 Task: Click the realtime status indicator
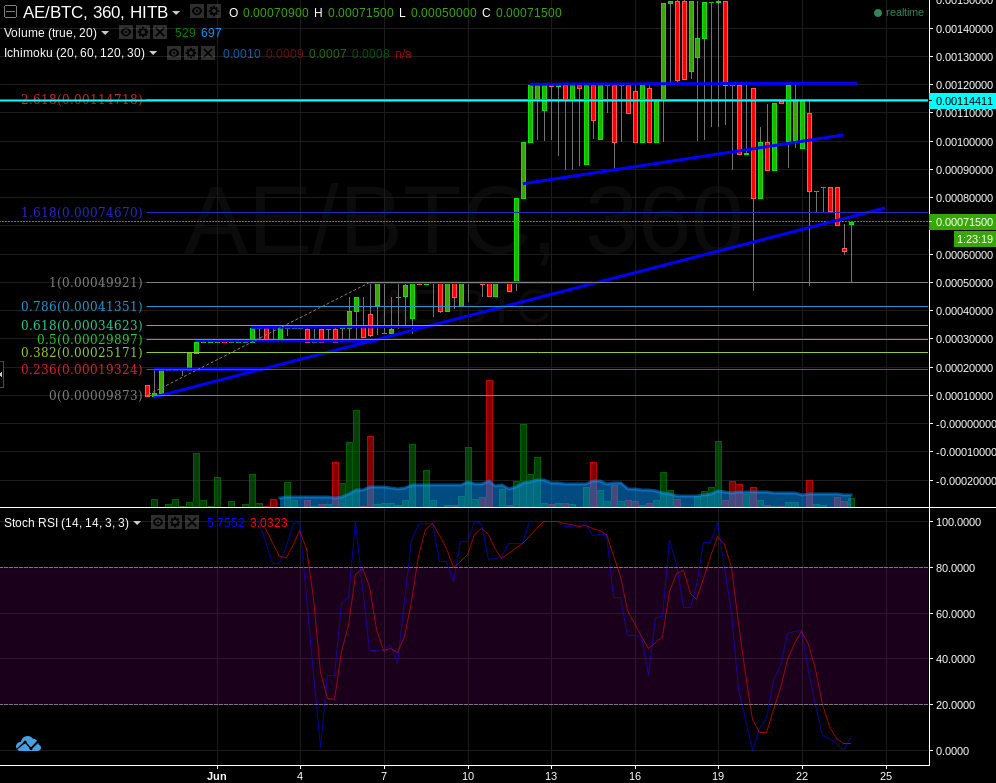tap(899, 13)
